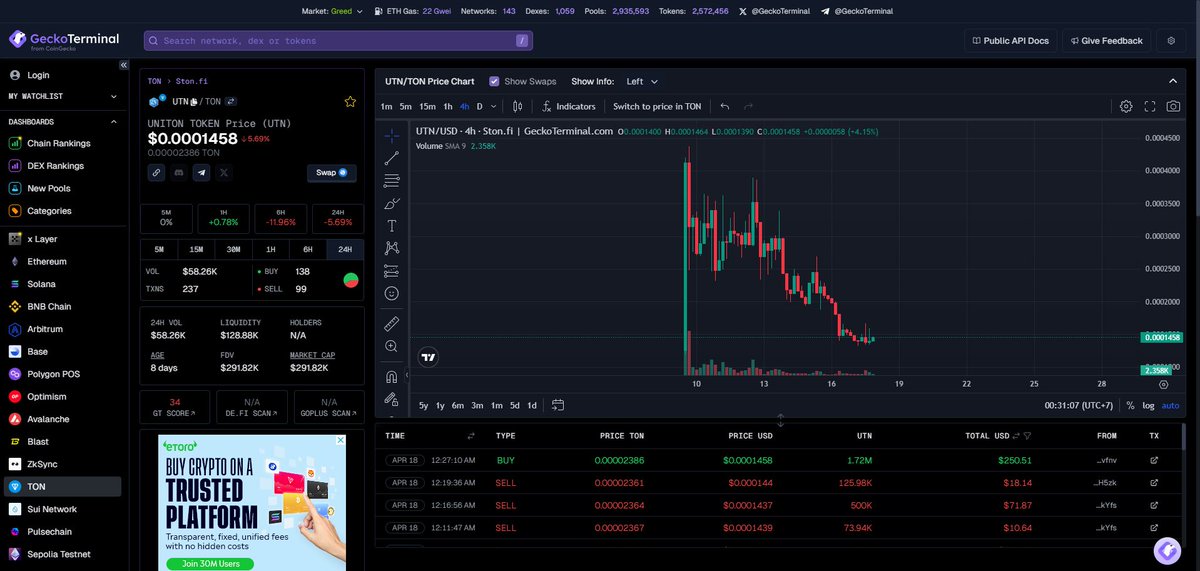1200x571 pixels.
Task: Open chart settings gear
Action: coord(1126,106)
